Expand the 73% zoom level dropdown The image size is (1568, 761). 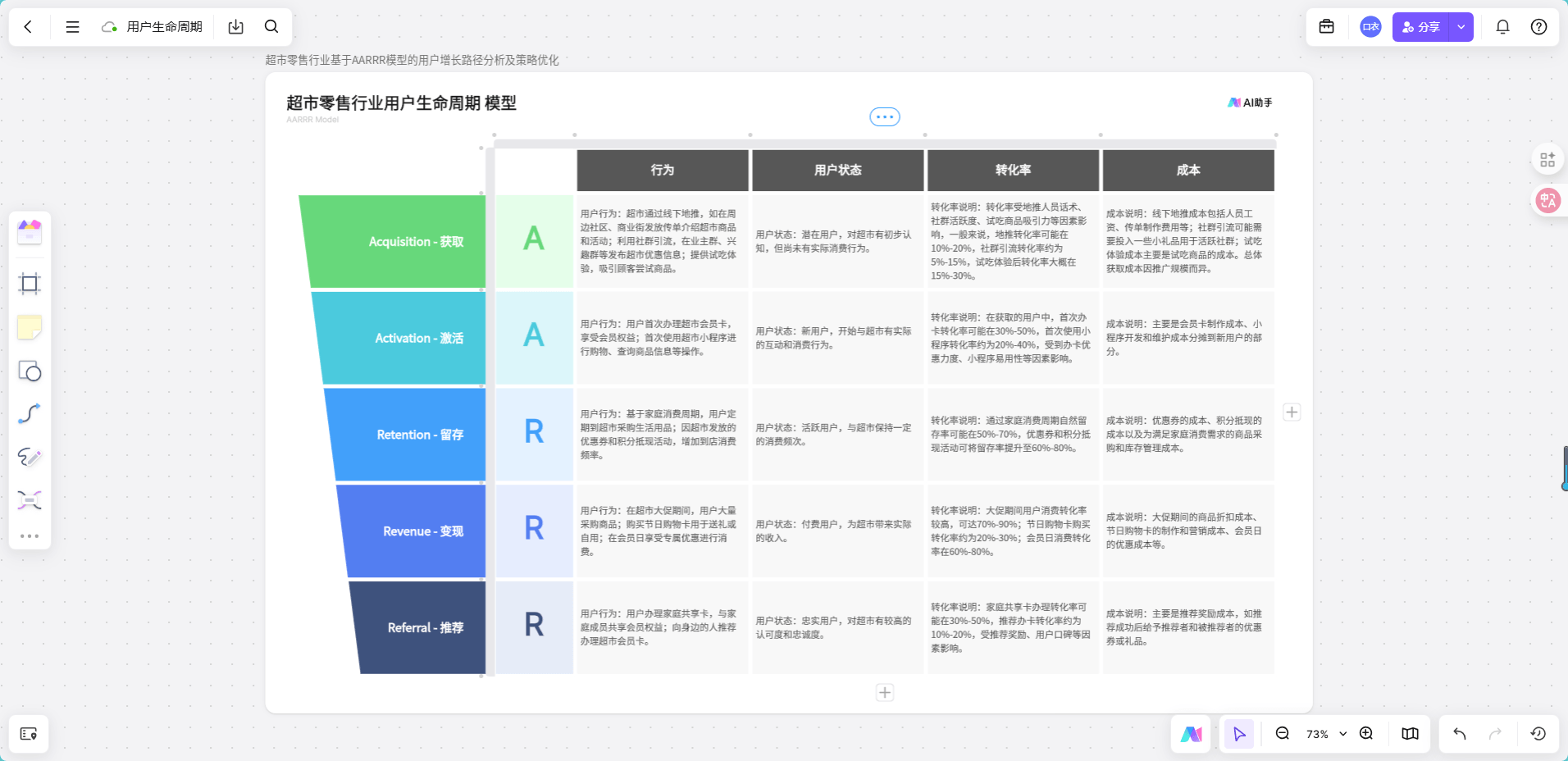pos(1342,734)
